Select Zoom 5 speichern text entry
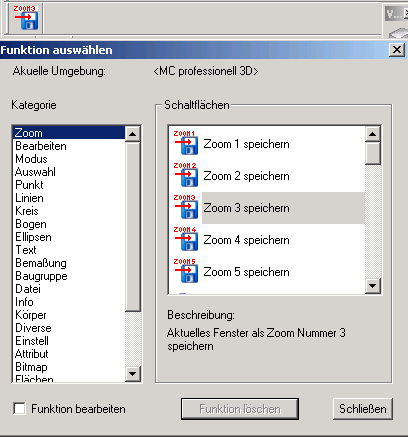The width and height of the screenshot is (408, 437). tap(246, 272)
